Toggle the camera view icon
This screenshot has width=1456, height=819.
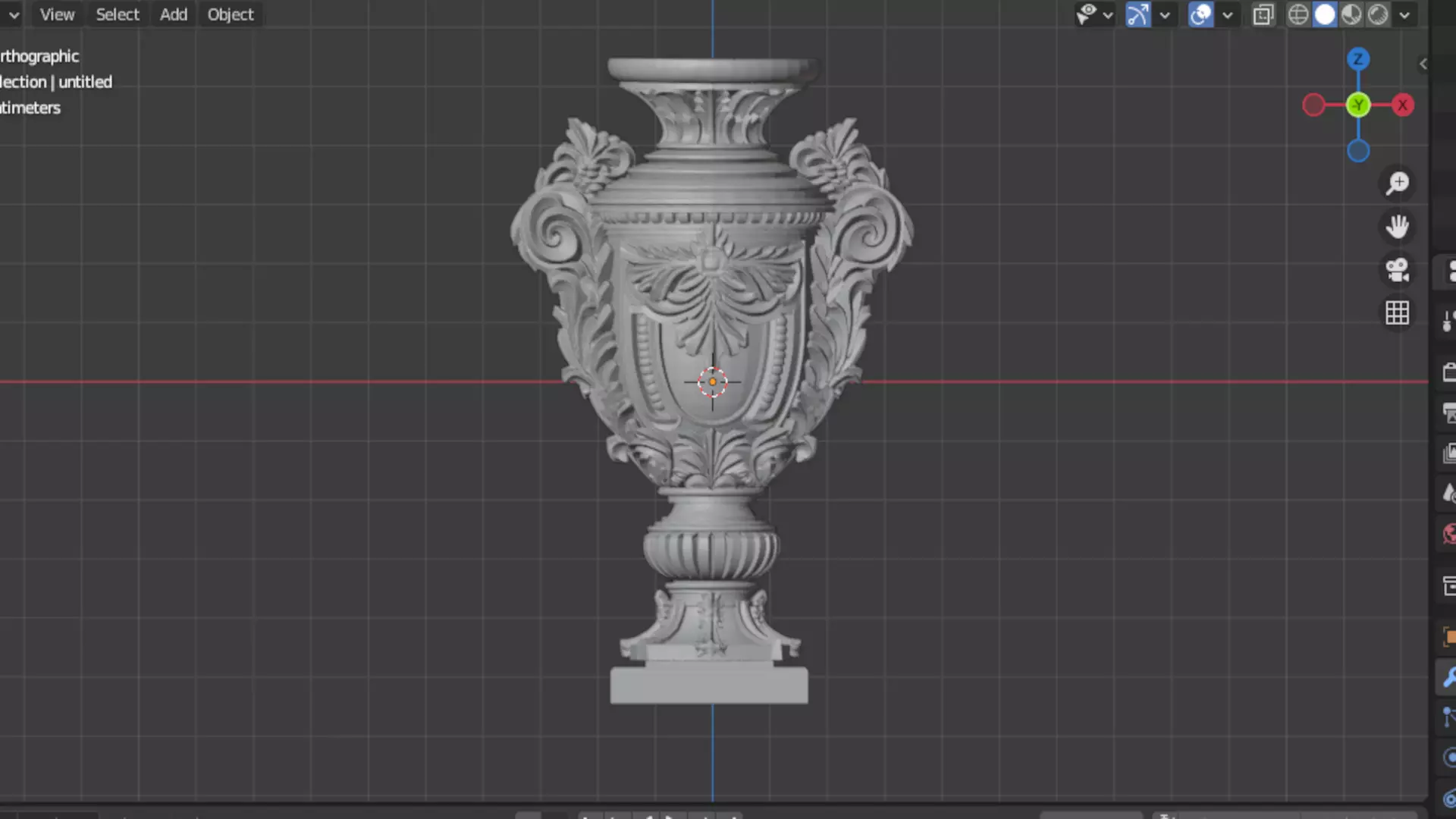click(x=1397, y=270)
